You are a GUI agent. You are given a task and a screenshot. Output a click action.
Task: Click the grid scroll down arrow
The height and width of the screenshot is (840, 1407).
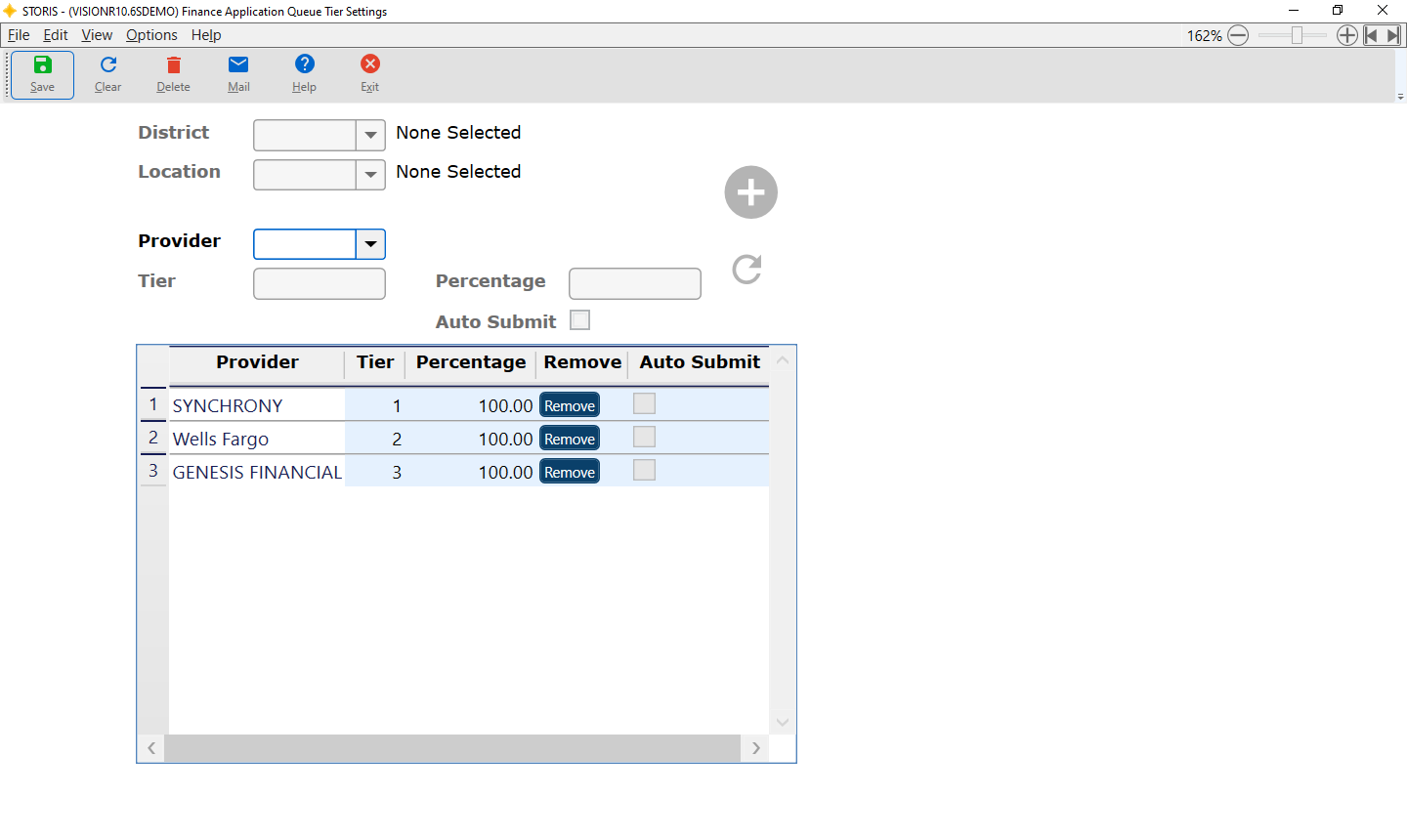783,723
